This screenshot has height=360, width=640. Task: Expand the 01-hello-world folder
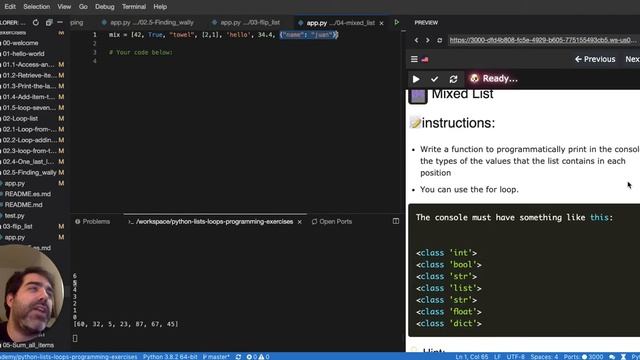point(23,53)
